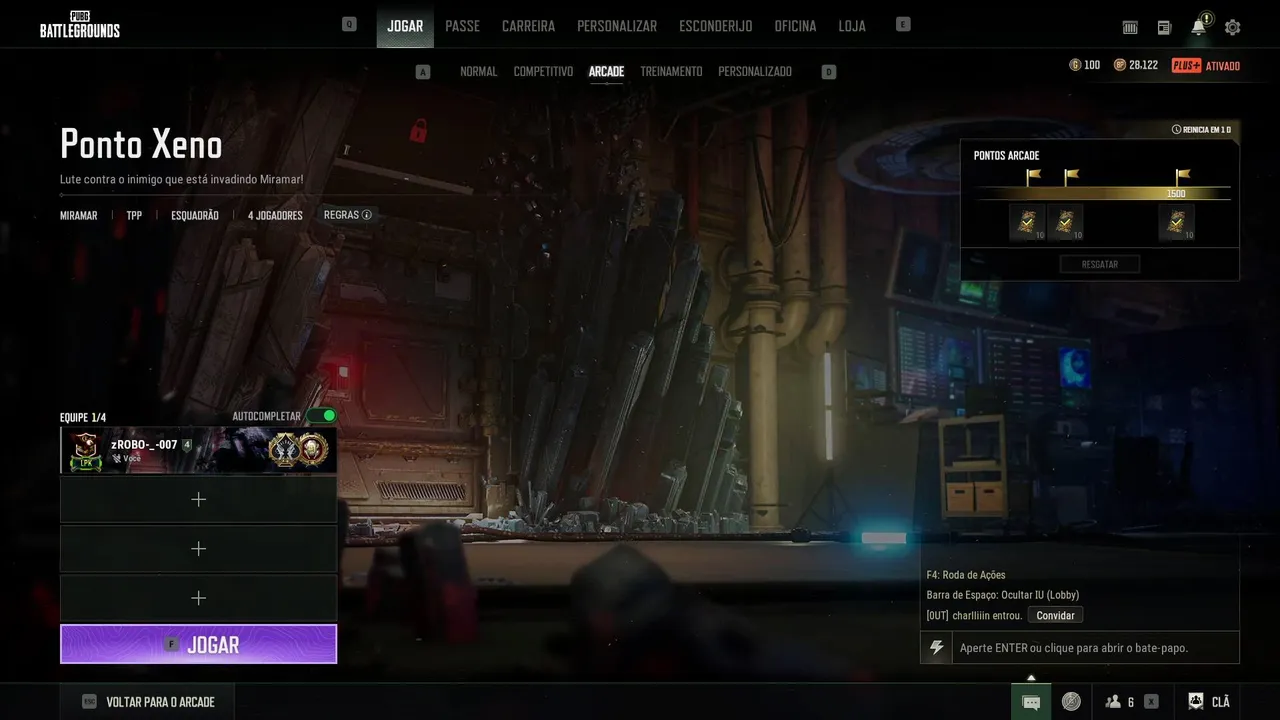Image resolution: width=1280 pixels, height=720 pixels.
Task: Click the TPP perspective label
Action: coord(134,215)
